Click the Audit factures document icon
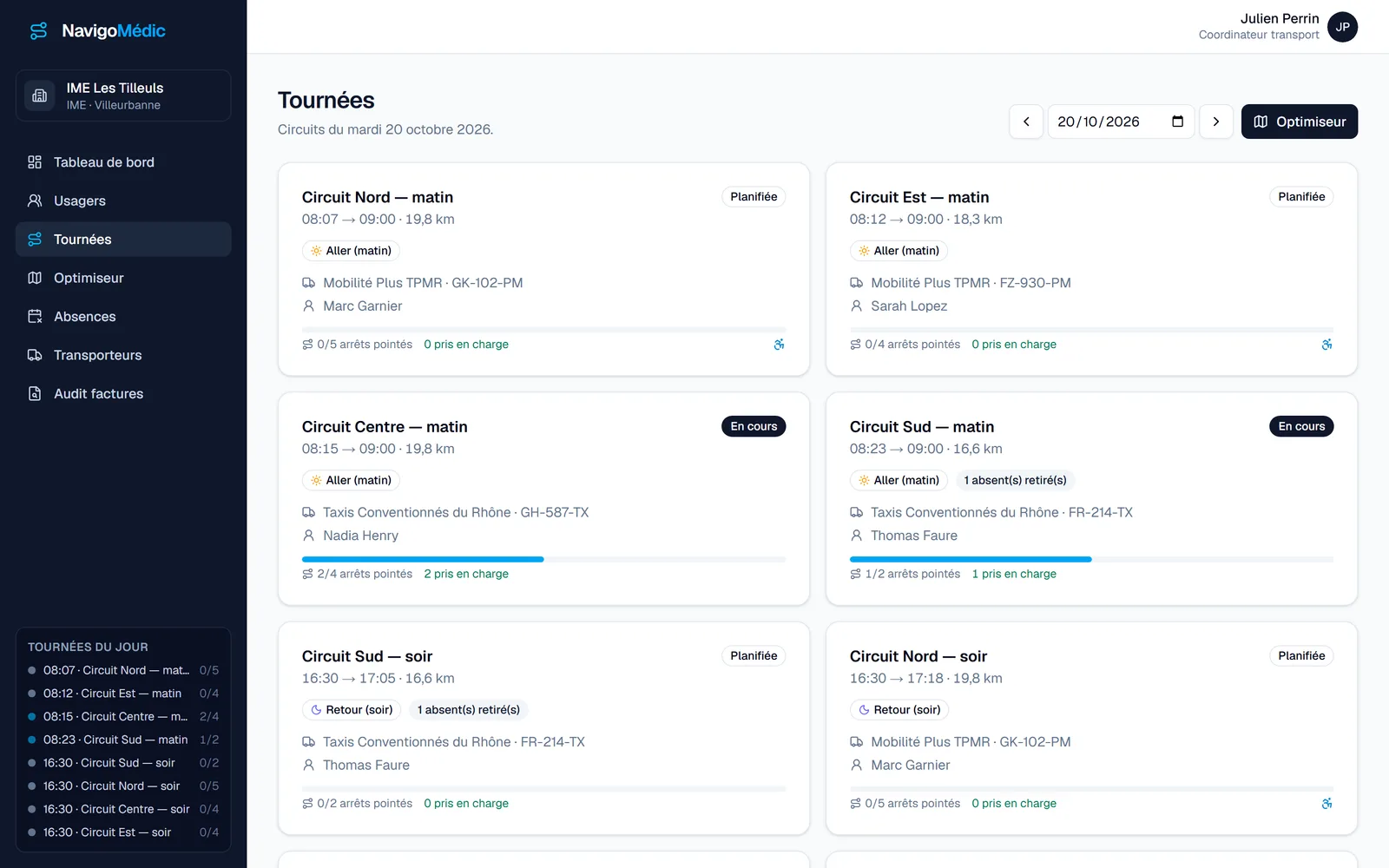Image resolution: width=1389 pixels, height=868 pixels. [x=35, y=394]
